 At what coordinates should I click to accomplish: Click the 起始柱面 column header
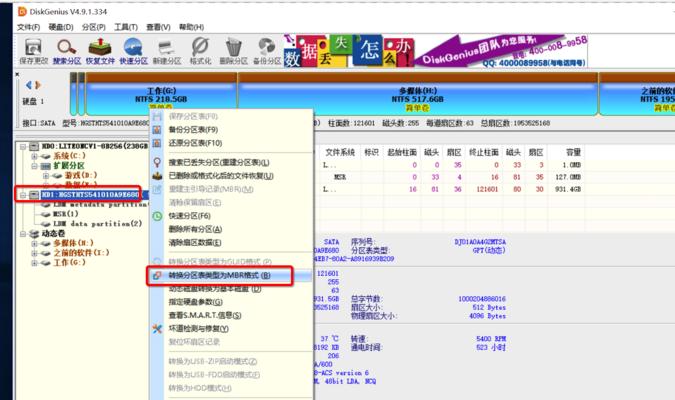[x=402, y=152]
